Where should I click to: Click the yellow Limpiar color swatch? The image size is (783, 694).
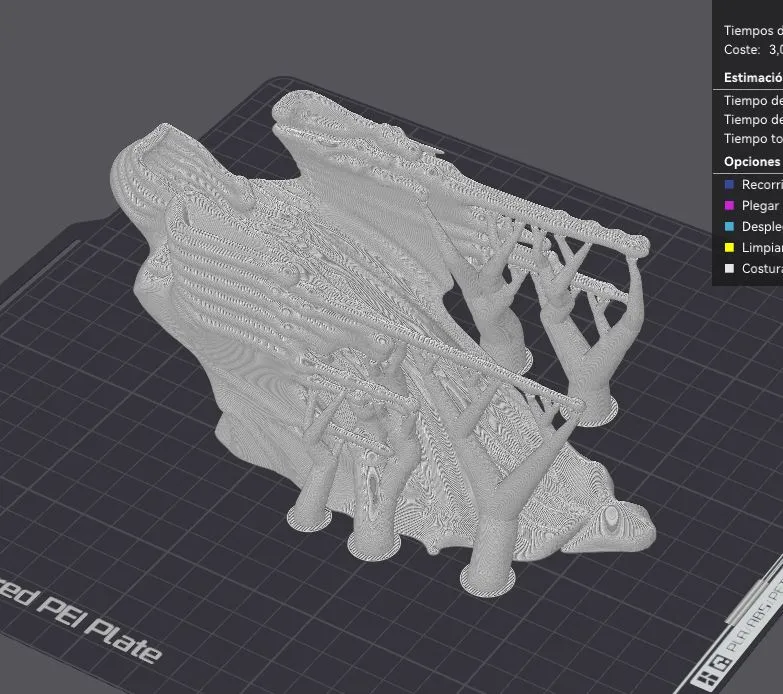coord(729,248)
